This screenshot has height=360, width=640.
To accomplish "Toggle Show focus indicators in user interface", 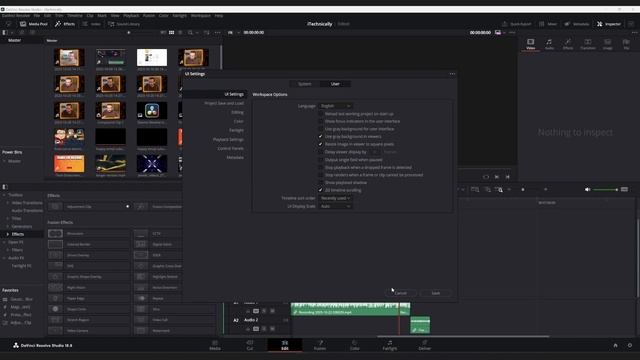I will point(320,121).
